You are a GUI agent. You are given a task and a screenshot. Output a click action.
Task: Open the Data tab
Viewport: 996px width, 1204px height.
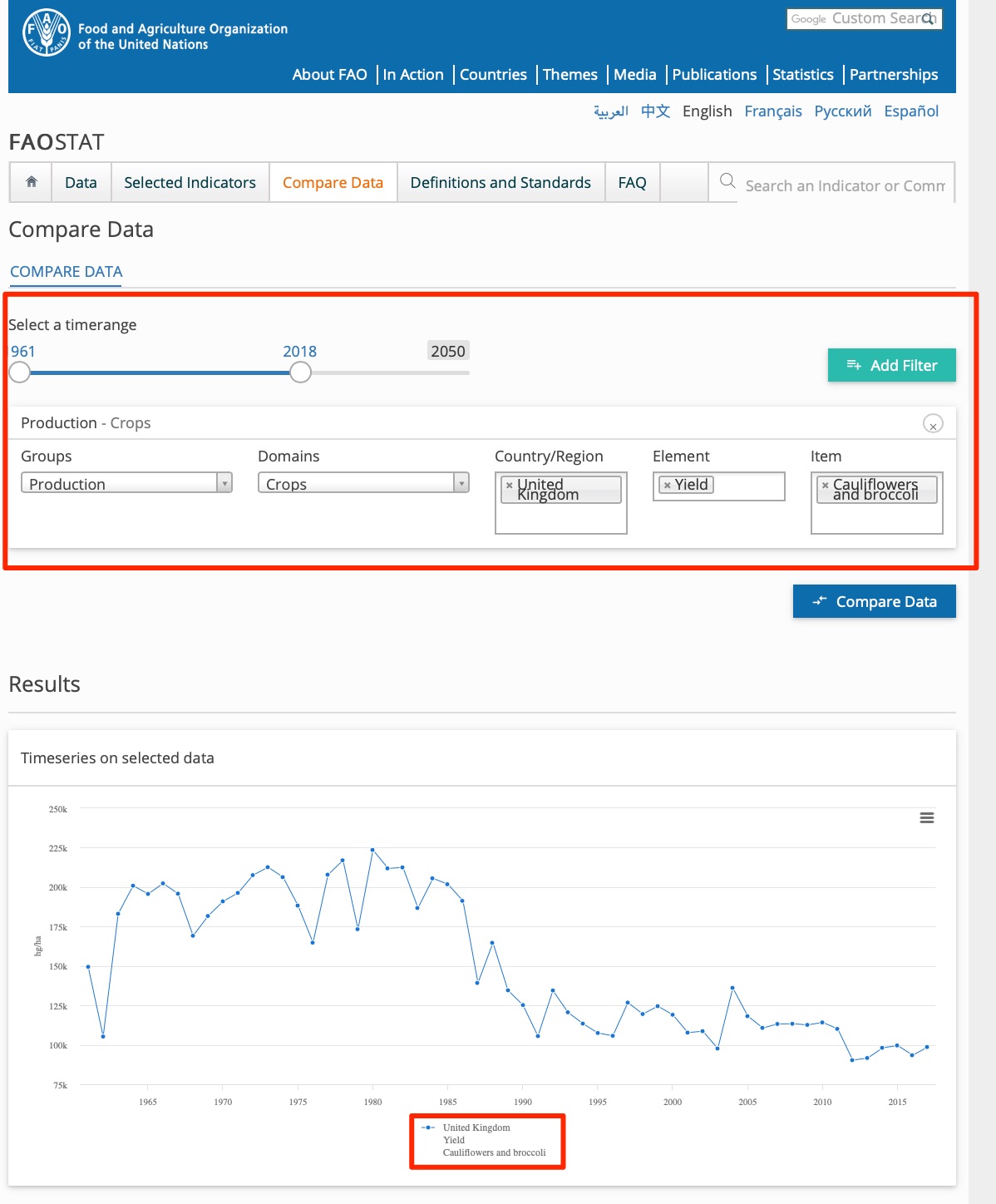(81, 182)
